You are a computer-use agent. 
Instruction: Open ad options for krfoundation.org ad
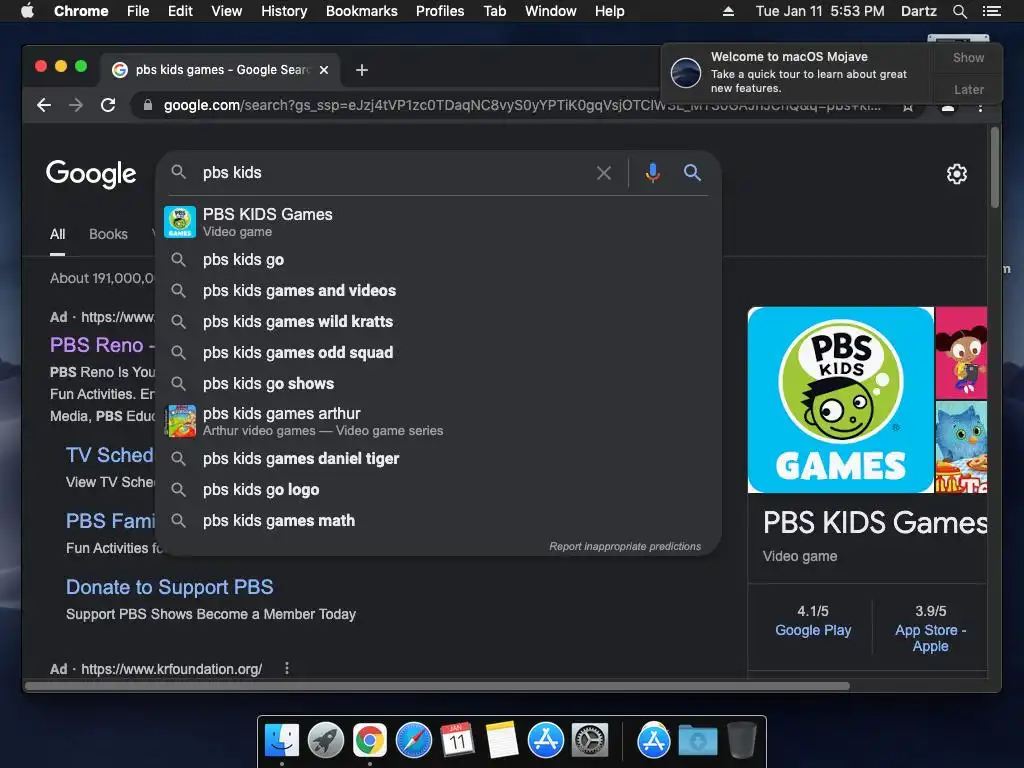click(x=287, y=668)
